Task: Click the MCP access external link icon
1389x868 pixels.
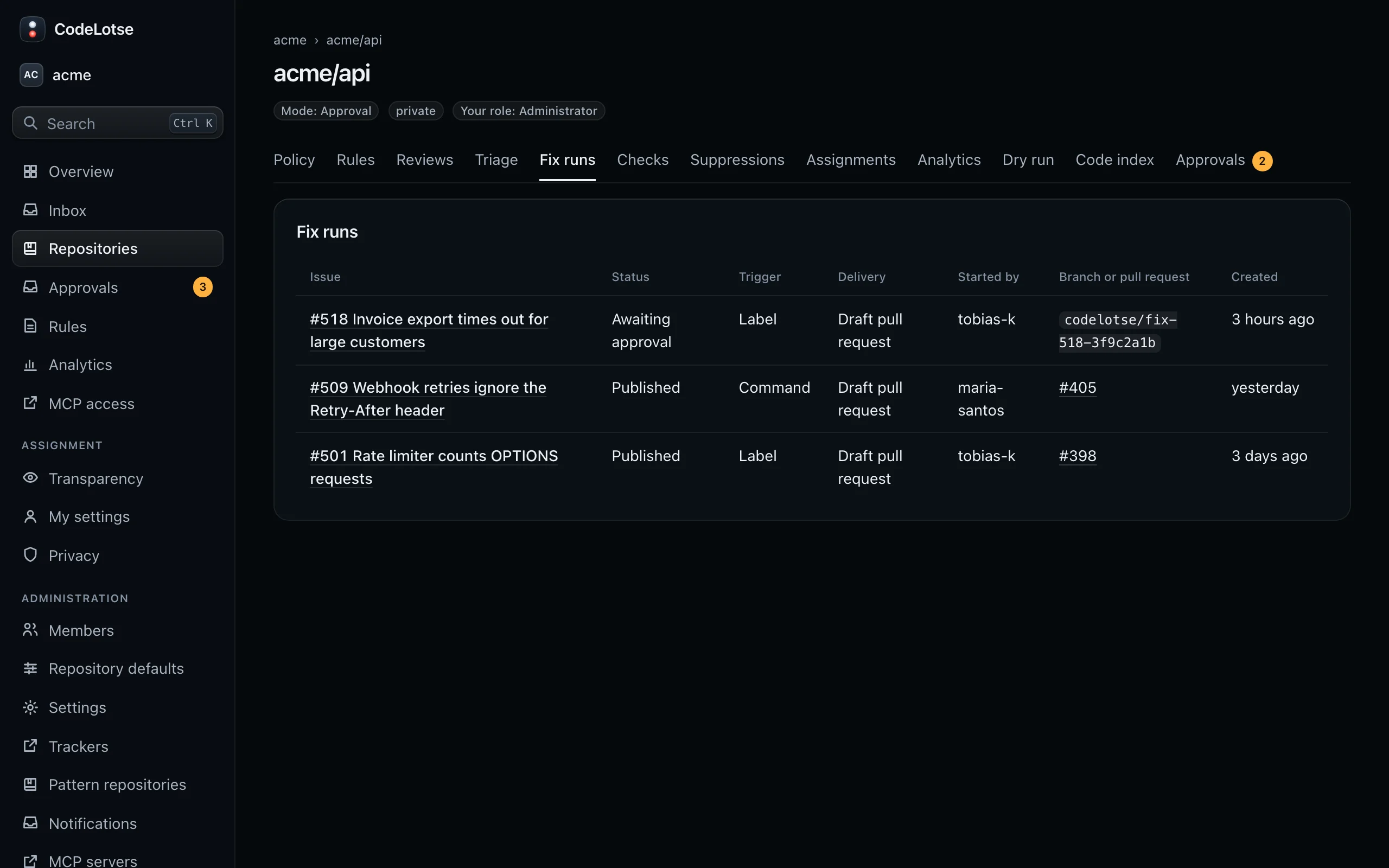Action: 30,403
